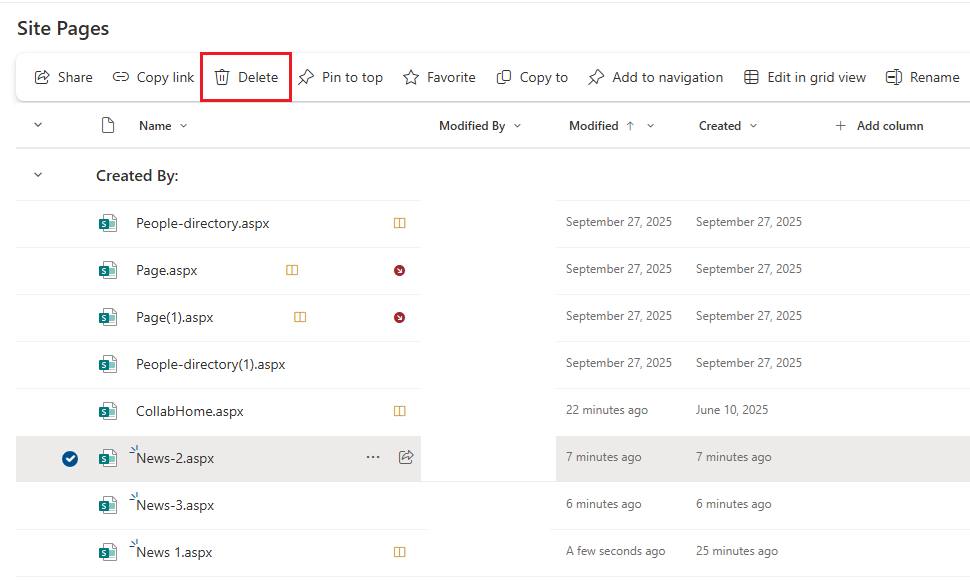Click the yellow book icon on CollabHome.aspx row

[400, 411]
